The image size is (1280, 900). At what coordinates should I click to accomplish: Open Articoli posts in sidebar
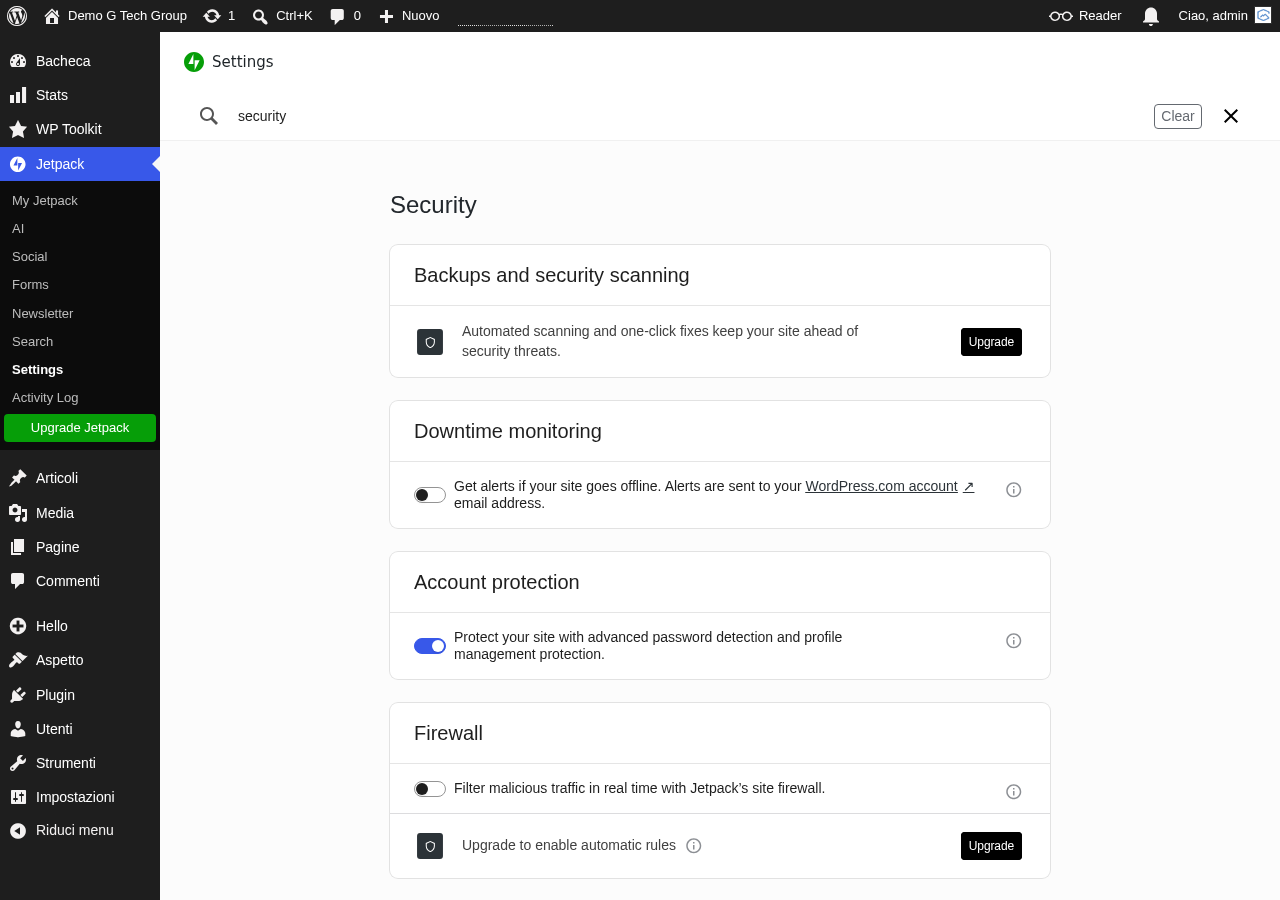tap(80, 478)
